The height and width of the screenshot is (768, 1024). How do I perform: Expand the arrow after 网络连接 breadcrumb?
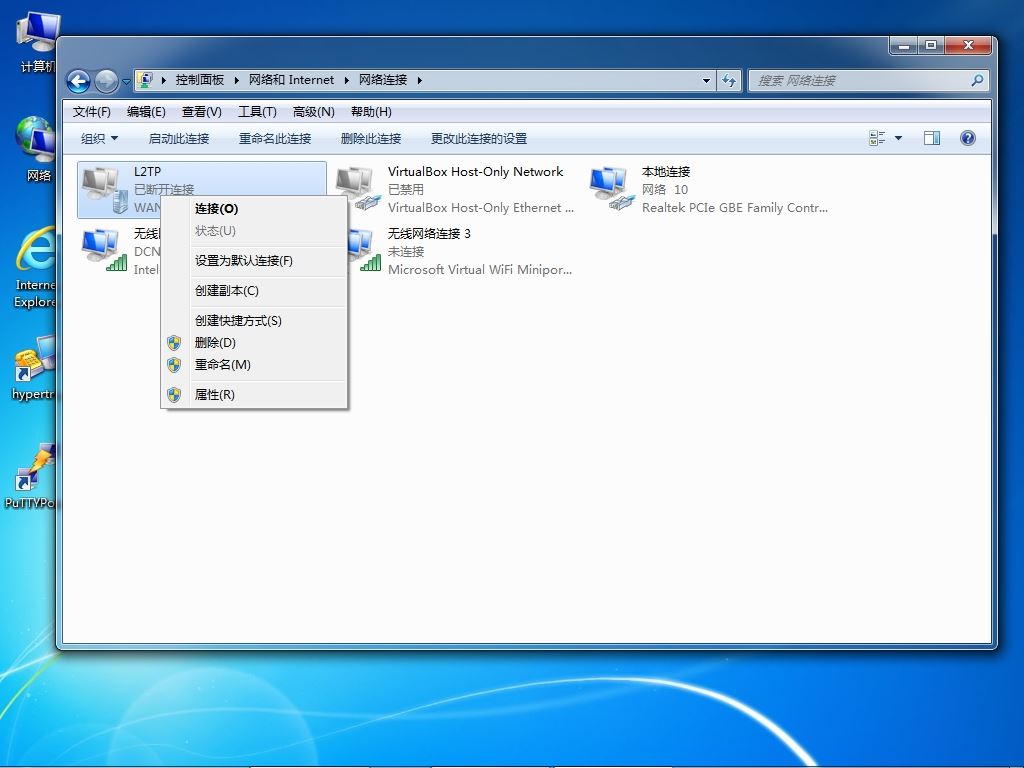pos(420,80)
